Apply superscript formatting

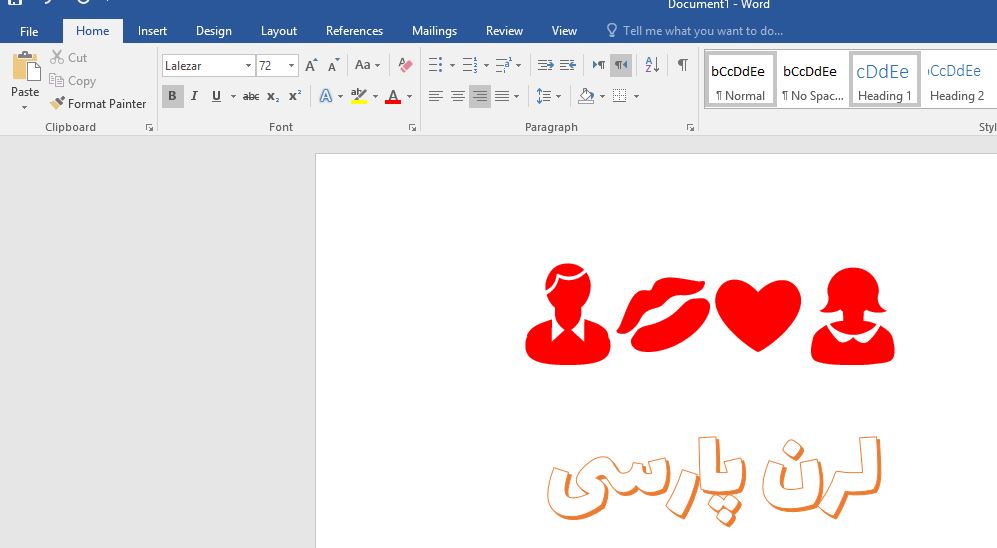click(294, 97)
